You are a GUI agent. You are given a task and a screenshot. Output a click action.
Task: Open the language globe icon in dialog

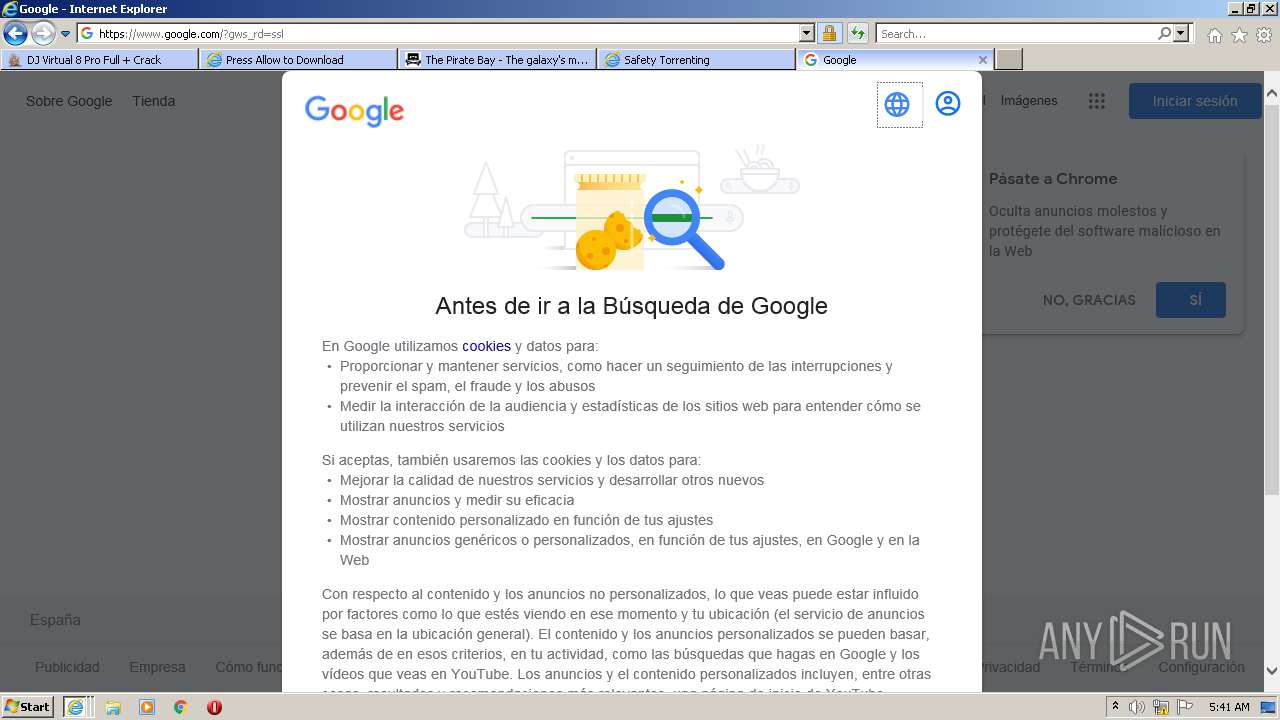(x=897, y=104)
